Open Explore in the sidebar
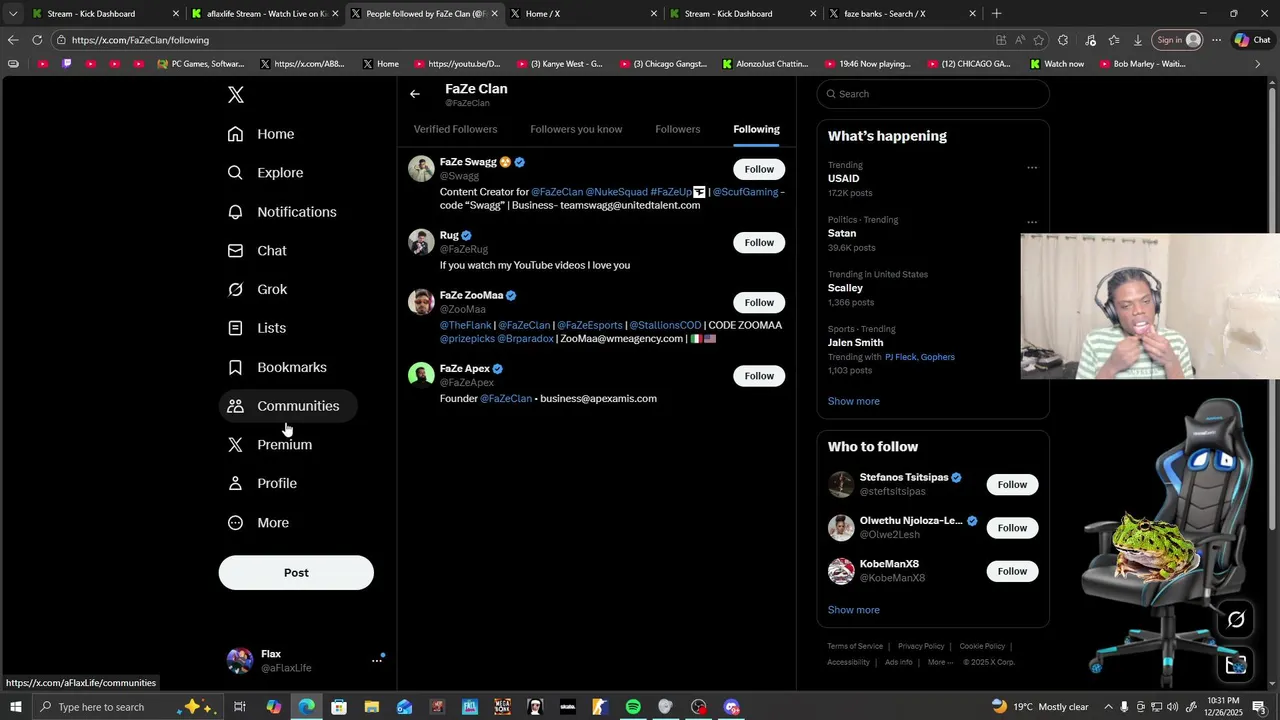The image size is (1280, 720). point(265,173)
